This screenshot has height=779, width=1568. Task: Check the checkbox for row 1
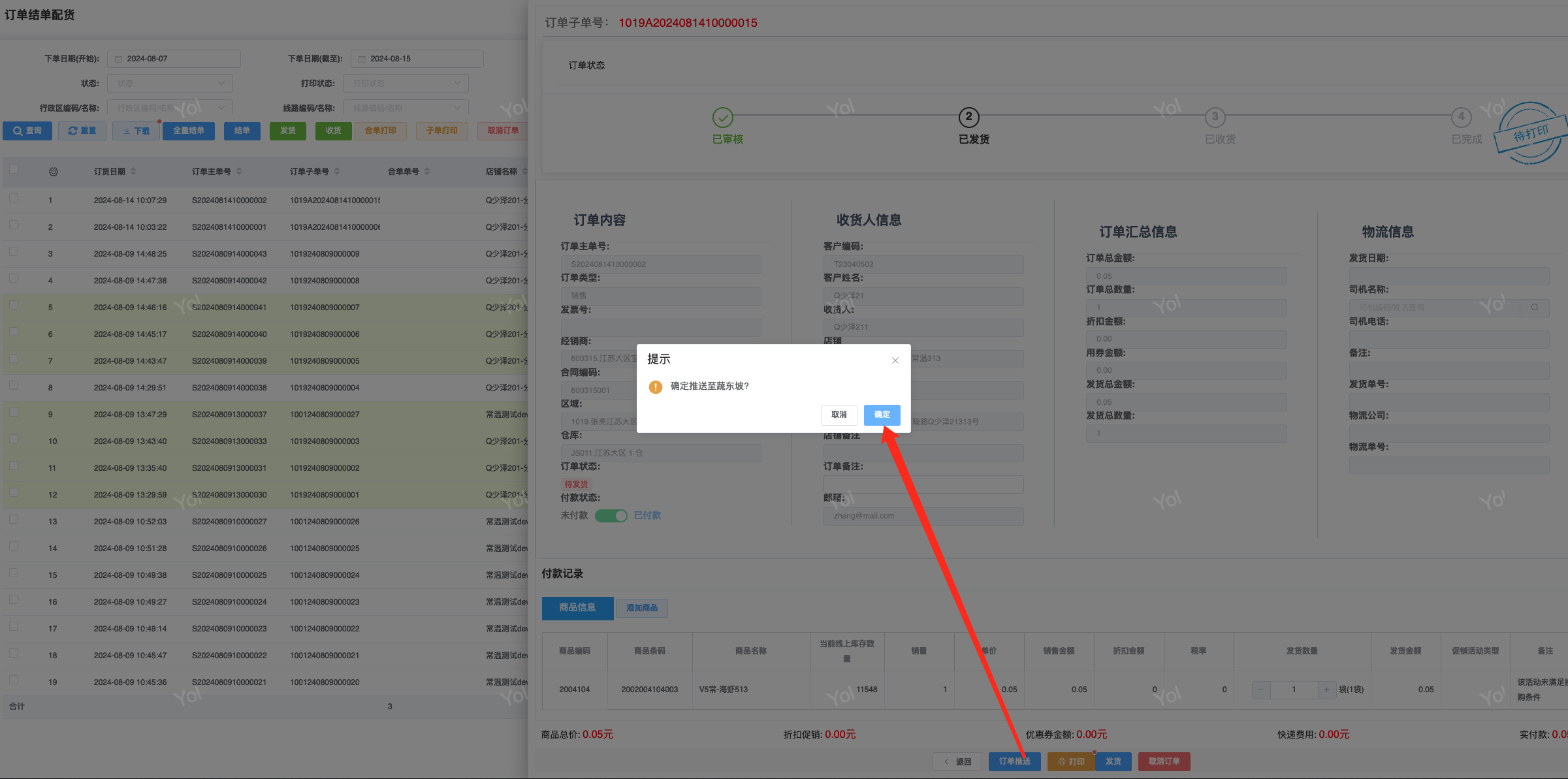pyautogui.click(x=14, y=198)
